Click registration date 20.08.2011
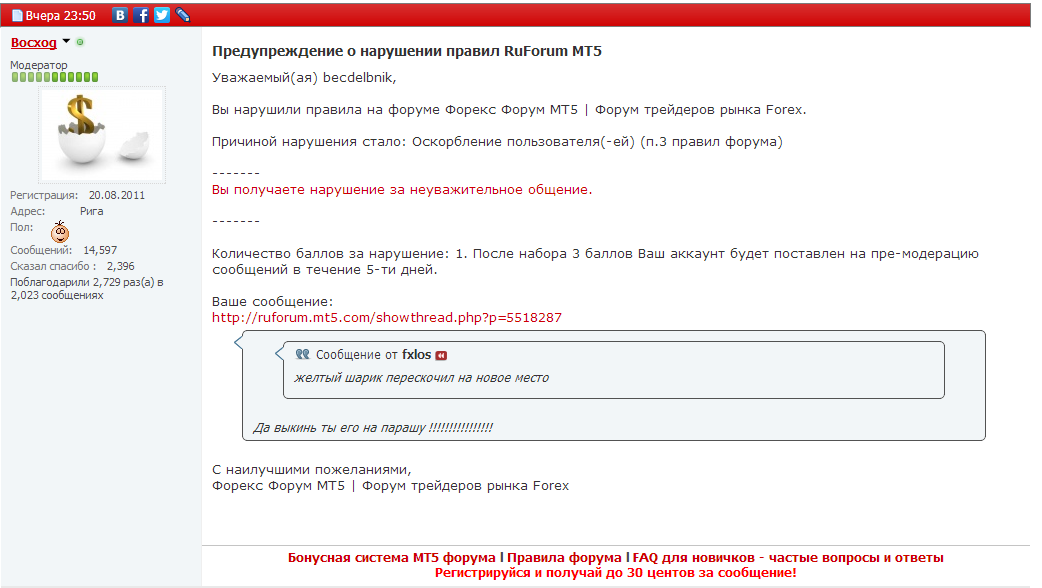Viewport: 1042px width, 588px height. tap(117, 195)
